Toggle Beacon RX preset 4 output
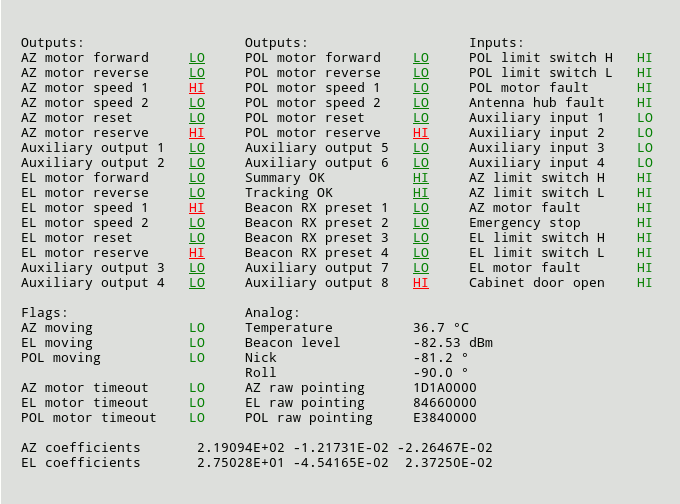 click(x=420, y=253)
